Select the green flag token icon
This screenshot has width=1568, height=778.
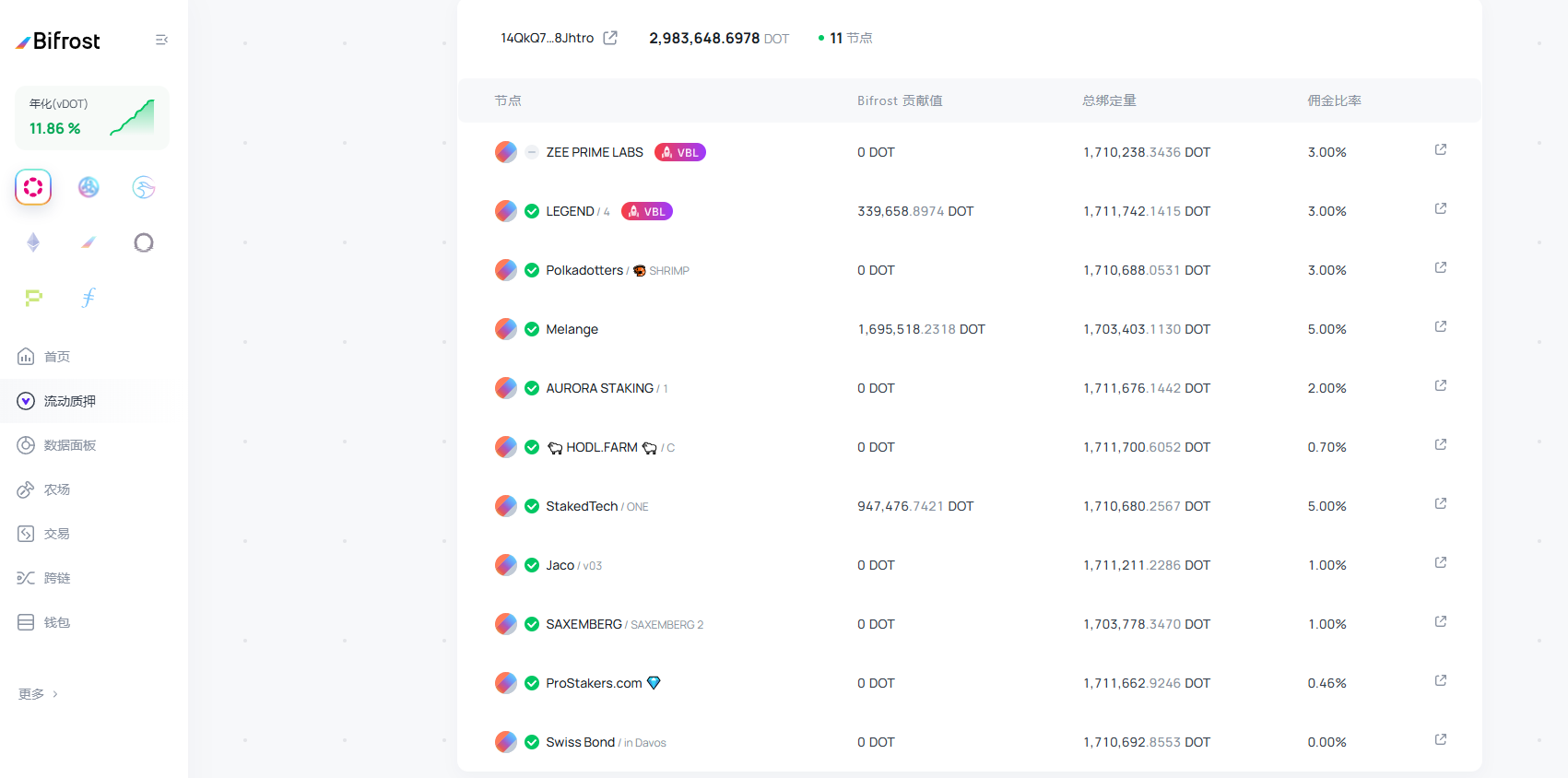(33, 298)
